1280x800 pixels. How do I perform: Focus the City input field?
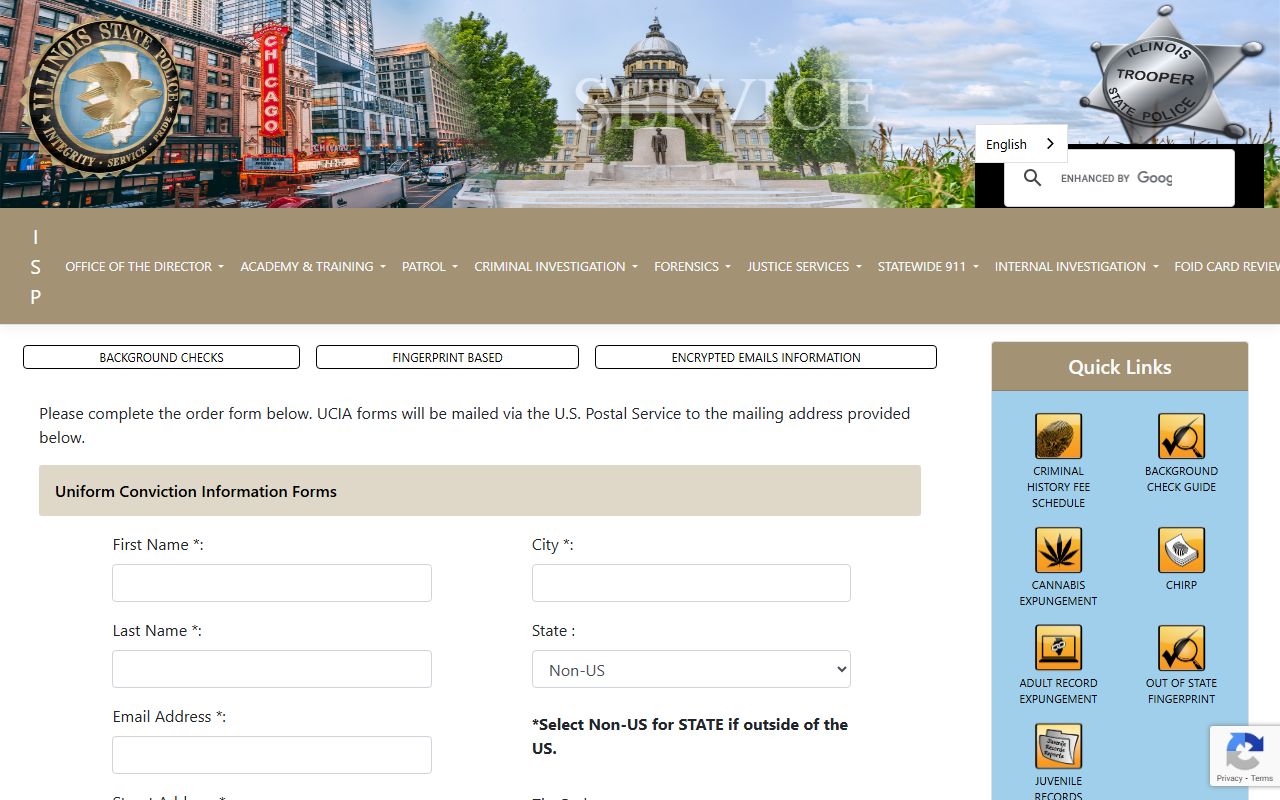[x=691, y=583]
